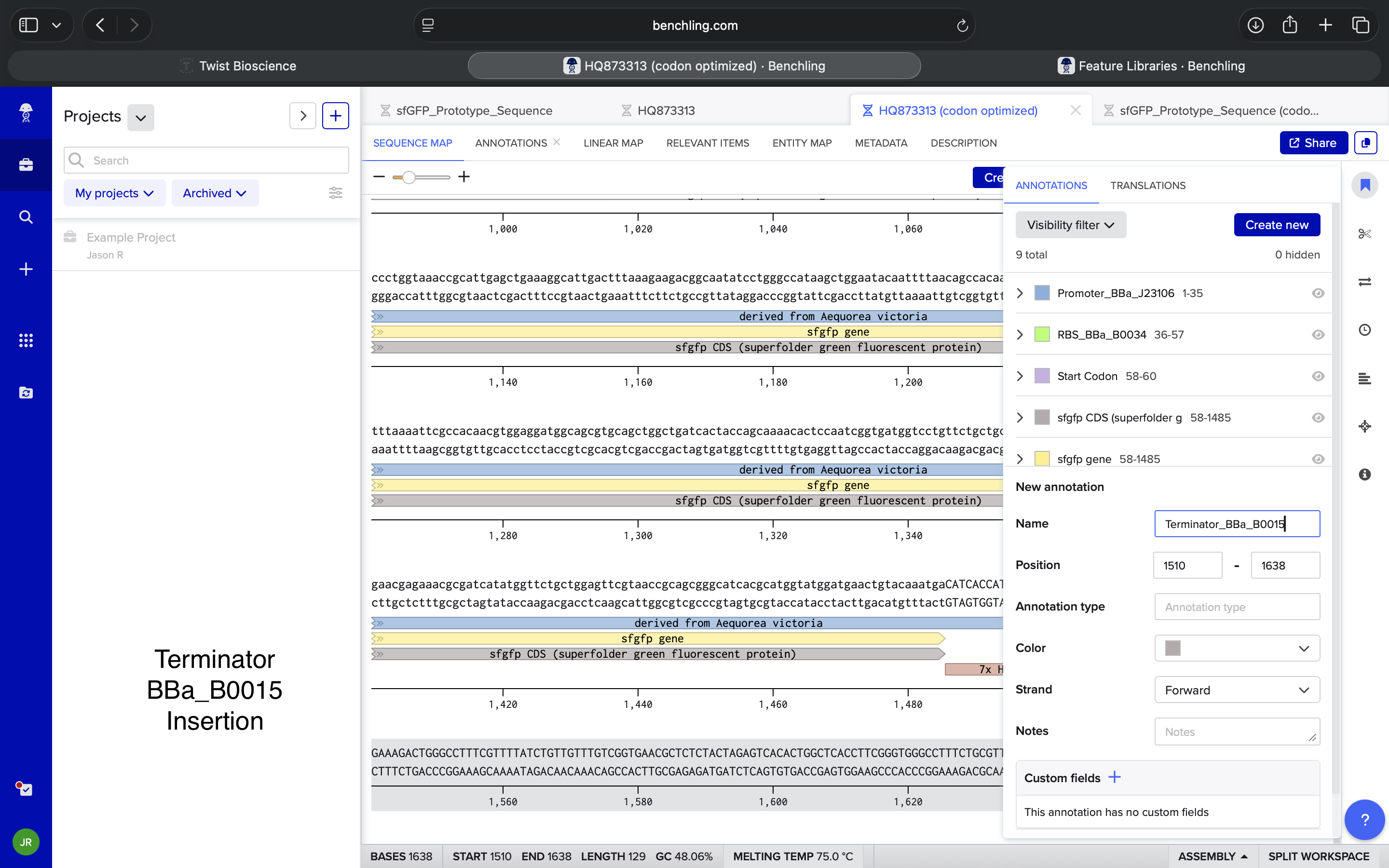Viewport: 1389px width, 868px height.
Task: Click the bookmark annotations icon in right rail
Action: tap(1364, 186)
